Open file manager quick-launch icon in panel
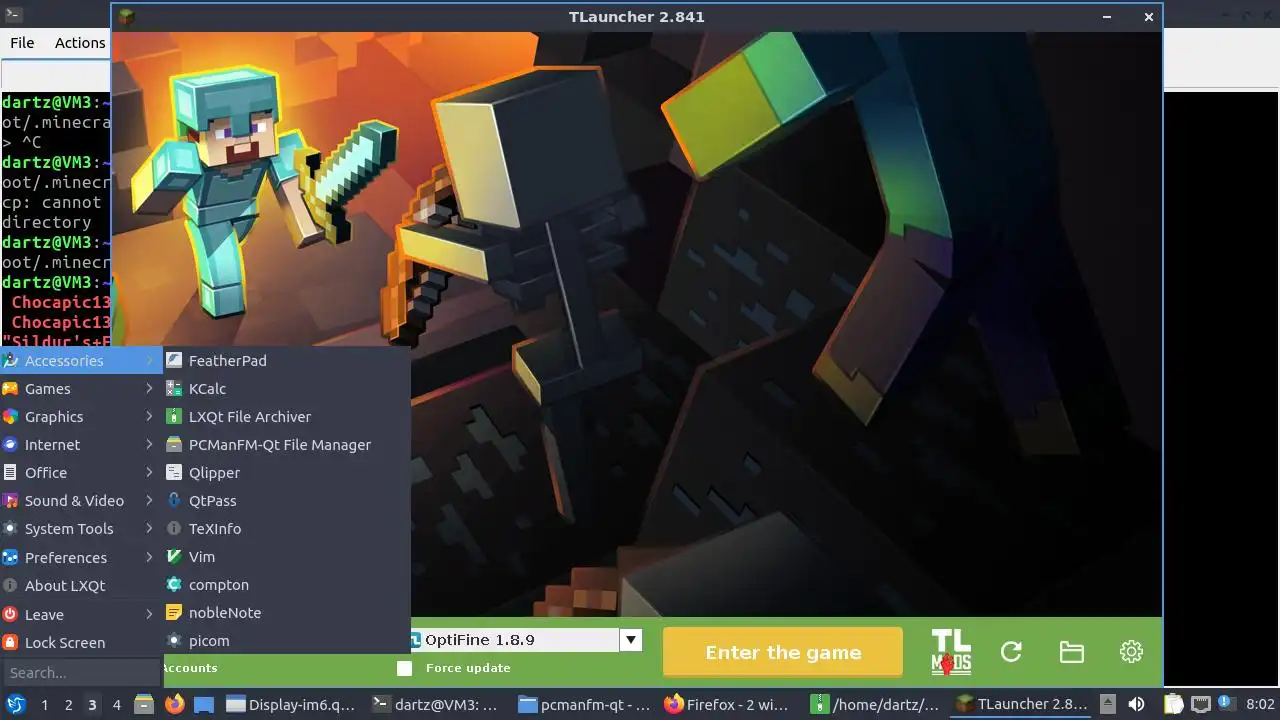 coord(144,704)
